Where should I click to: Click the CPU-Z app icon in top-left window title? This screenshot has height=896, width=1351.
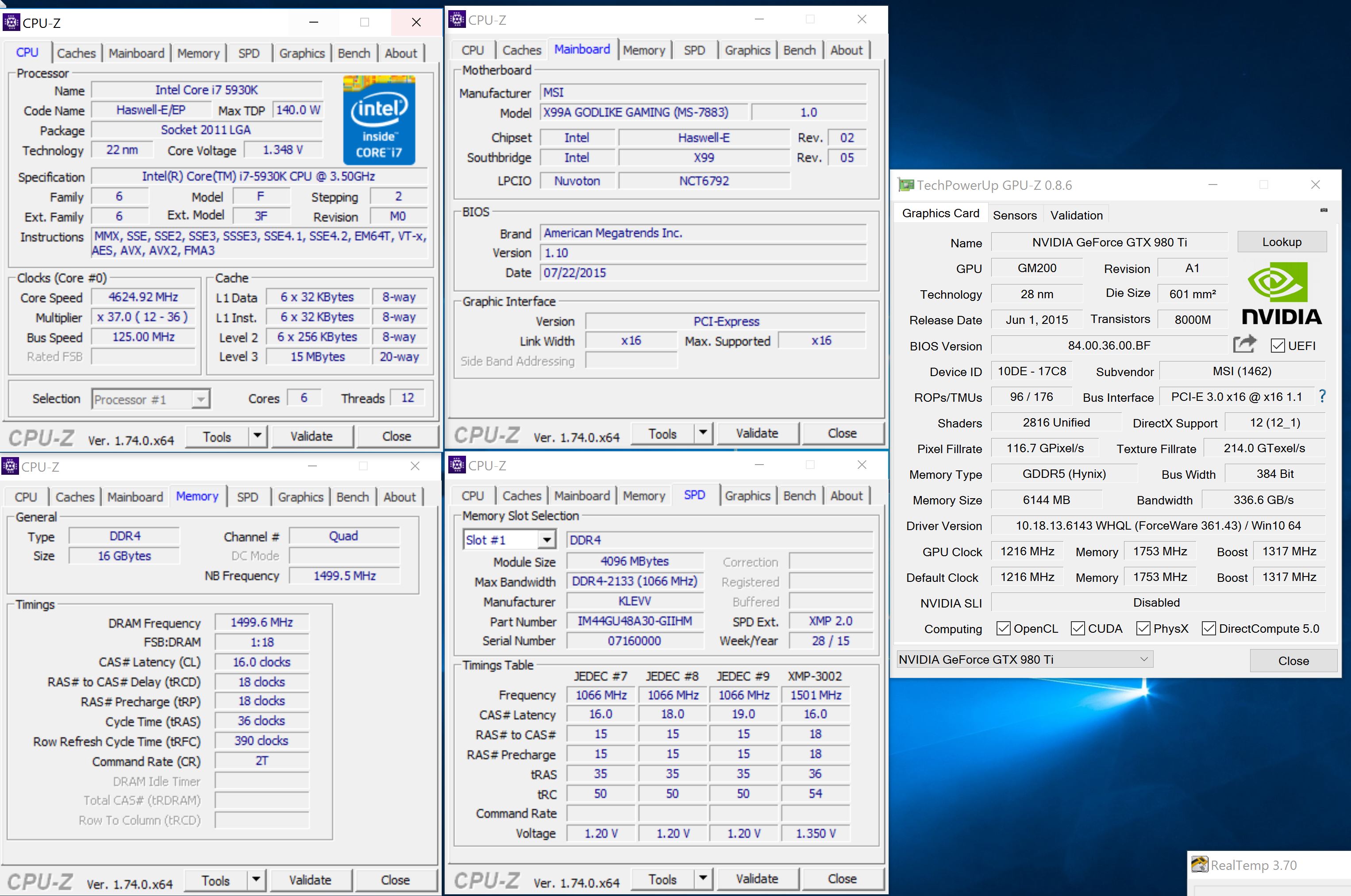12,23
